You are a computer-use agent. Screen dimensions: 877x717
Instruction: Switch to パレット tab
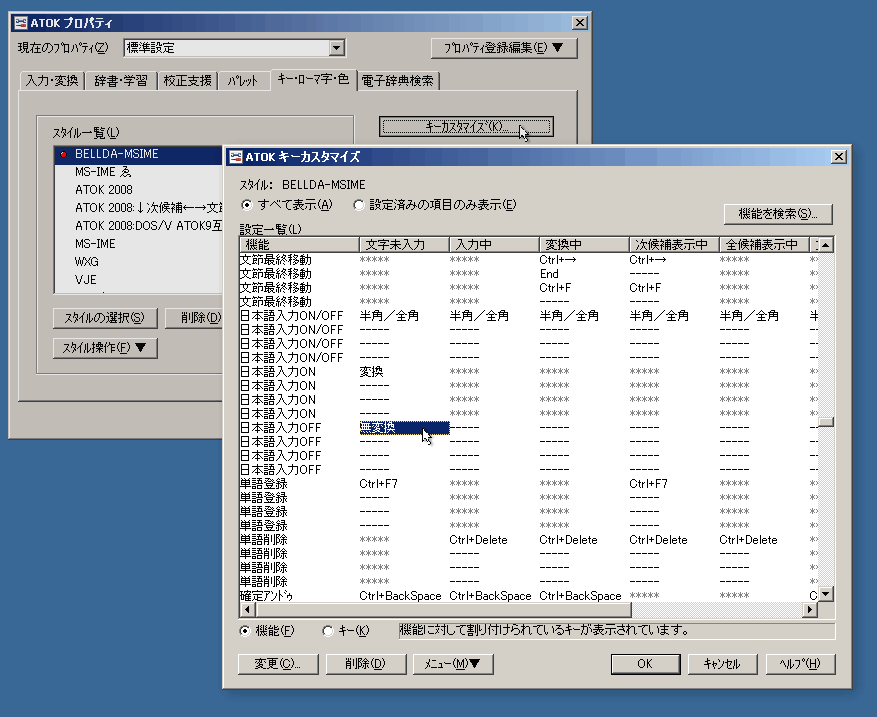[242, 81]
